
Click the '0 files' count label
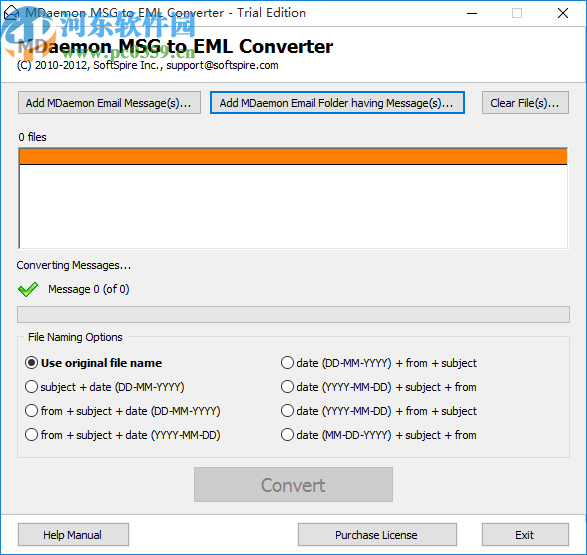pos(33,137)
